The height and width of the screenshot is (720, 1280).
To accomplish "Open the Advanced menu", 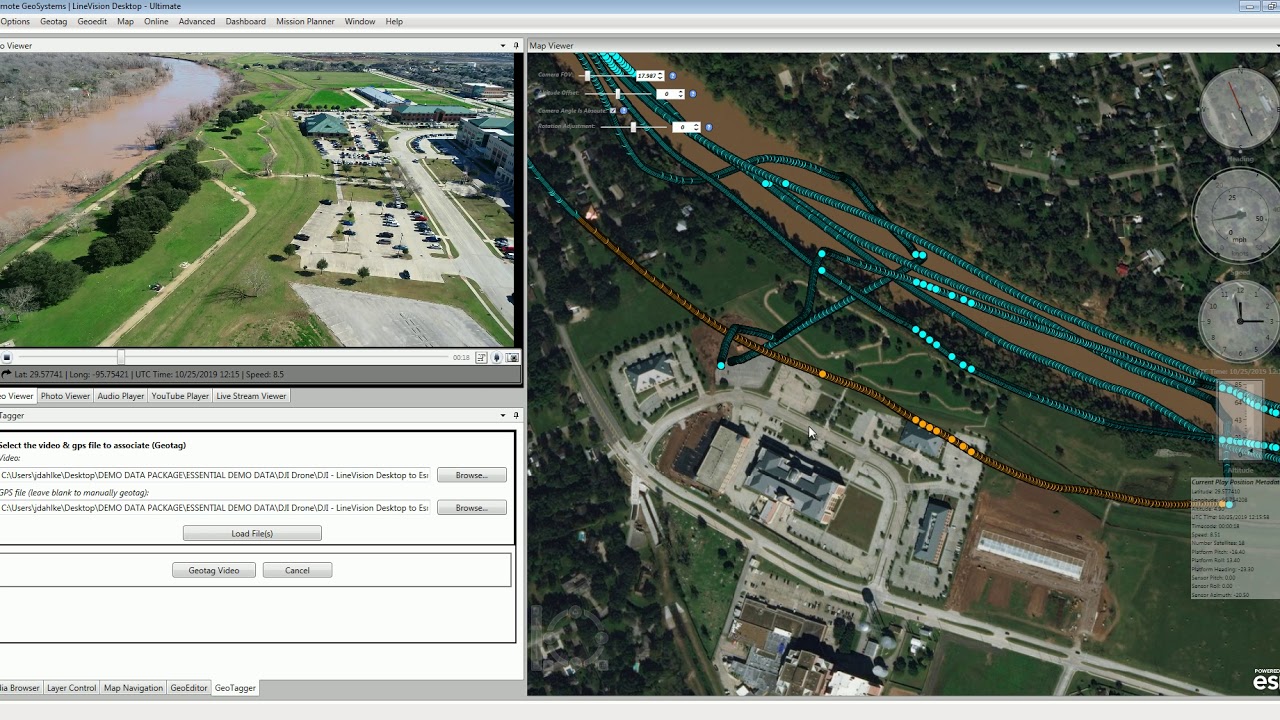I will coord(197,21).
